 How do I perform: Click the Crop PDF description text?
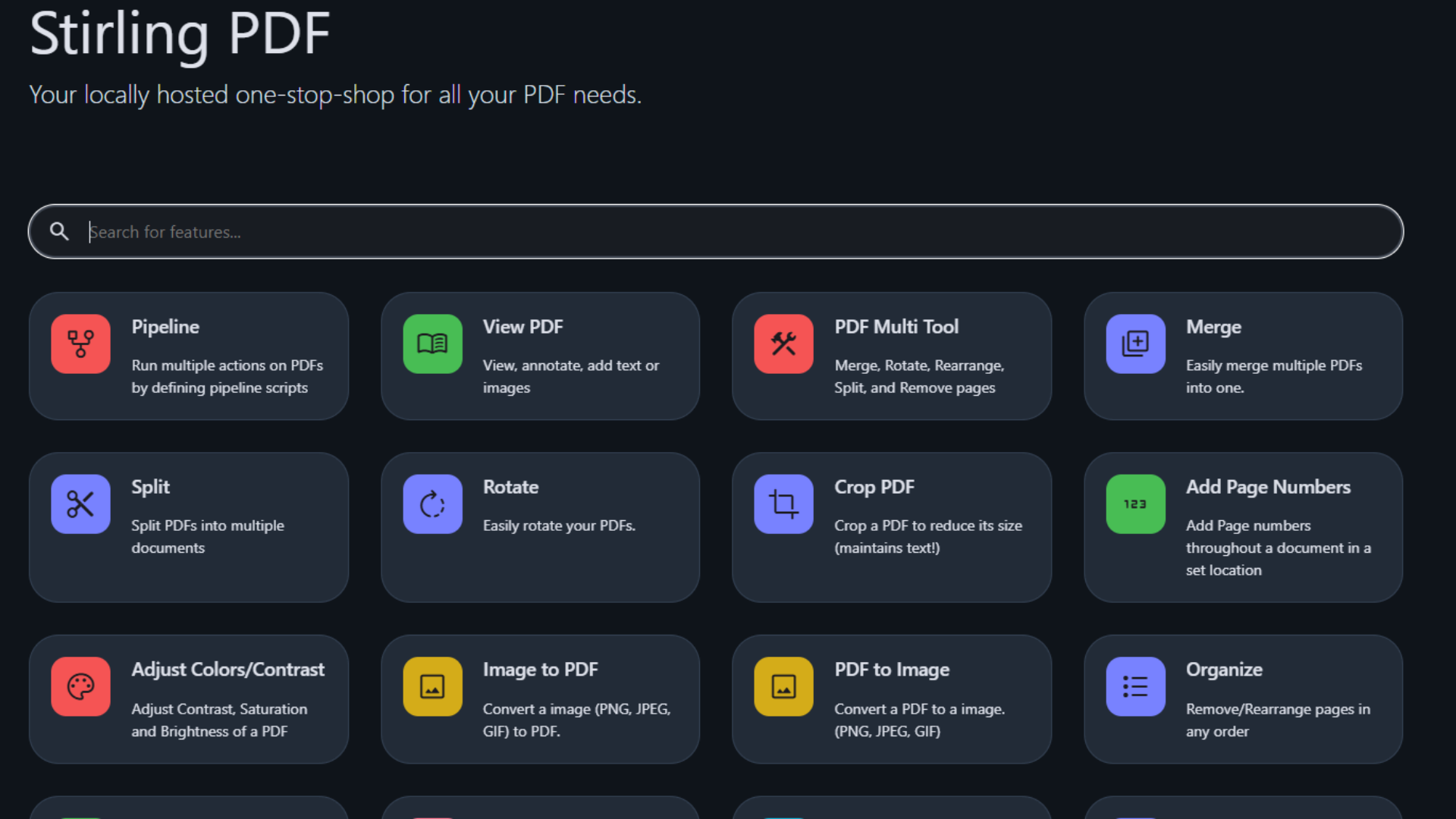point(927,536)
